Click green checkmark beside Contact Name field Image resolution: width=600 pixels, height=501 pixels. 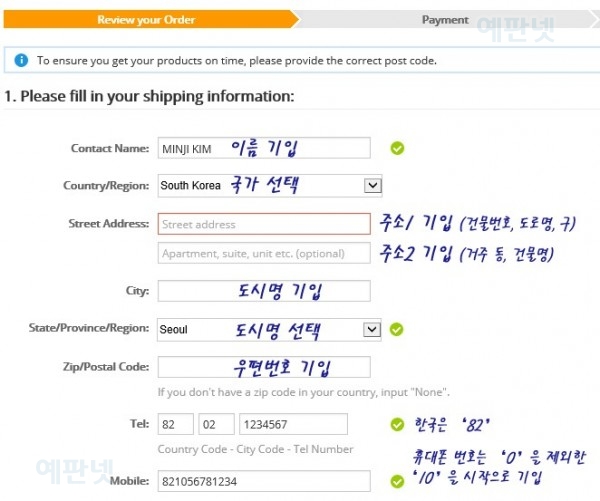tap(397, 149)
